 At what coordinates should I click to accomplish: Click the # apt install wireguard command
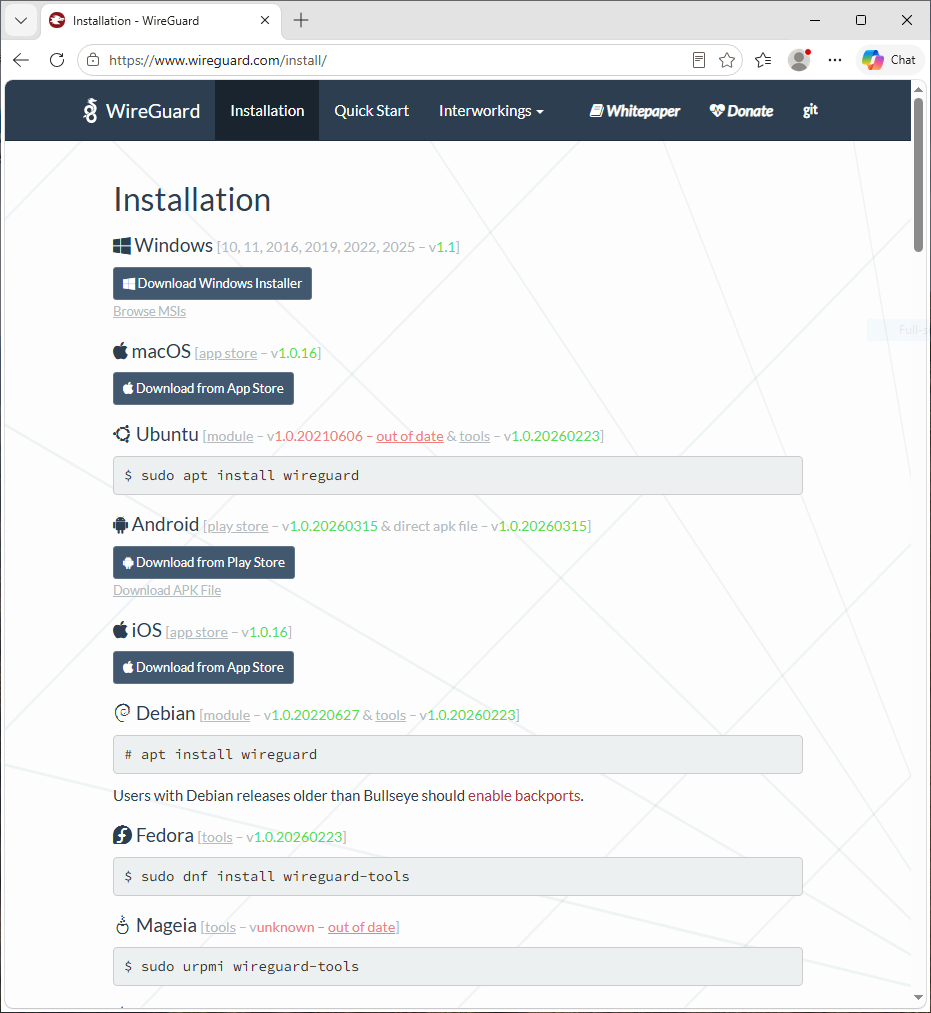221,755
